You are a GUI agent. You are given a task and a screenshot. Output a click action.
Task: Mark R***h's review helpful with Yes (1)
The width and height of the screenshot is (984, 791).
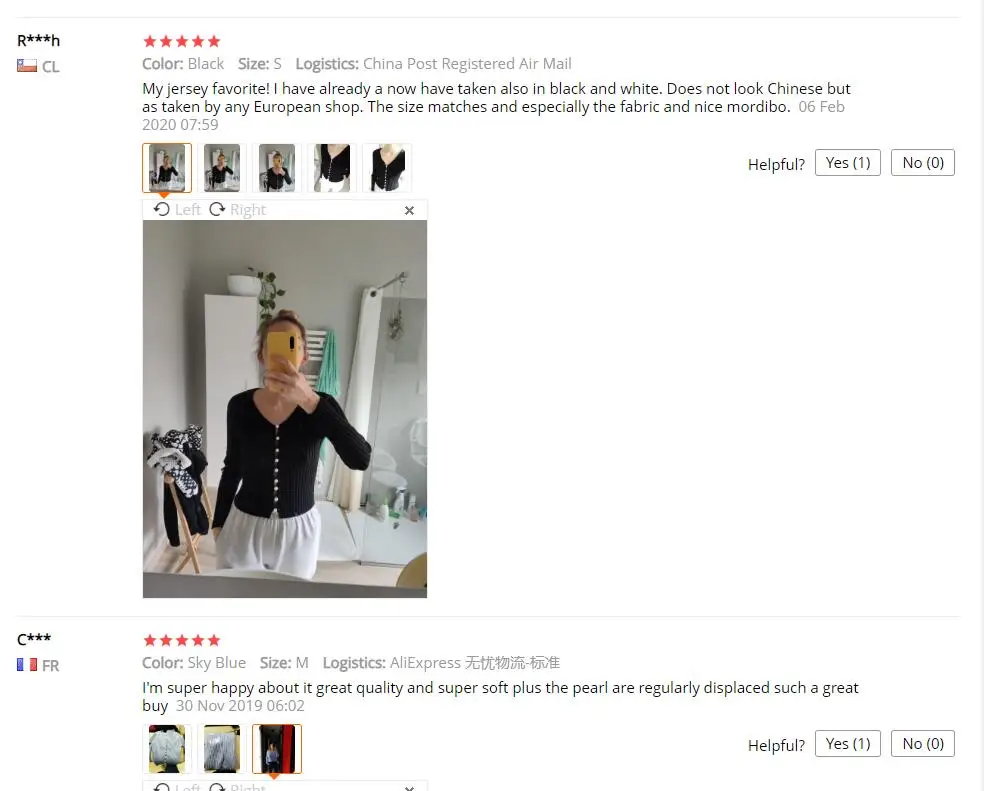(848, 163)
